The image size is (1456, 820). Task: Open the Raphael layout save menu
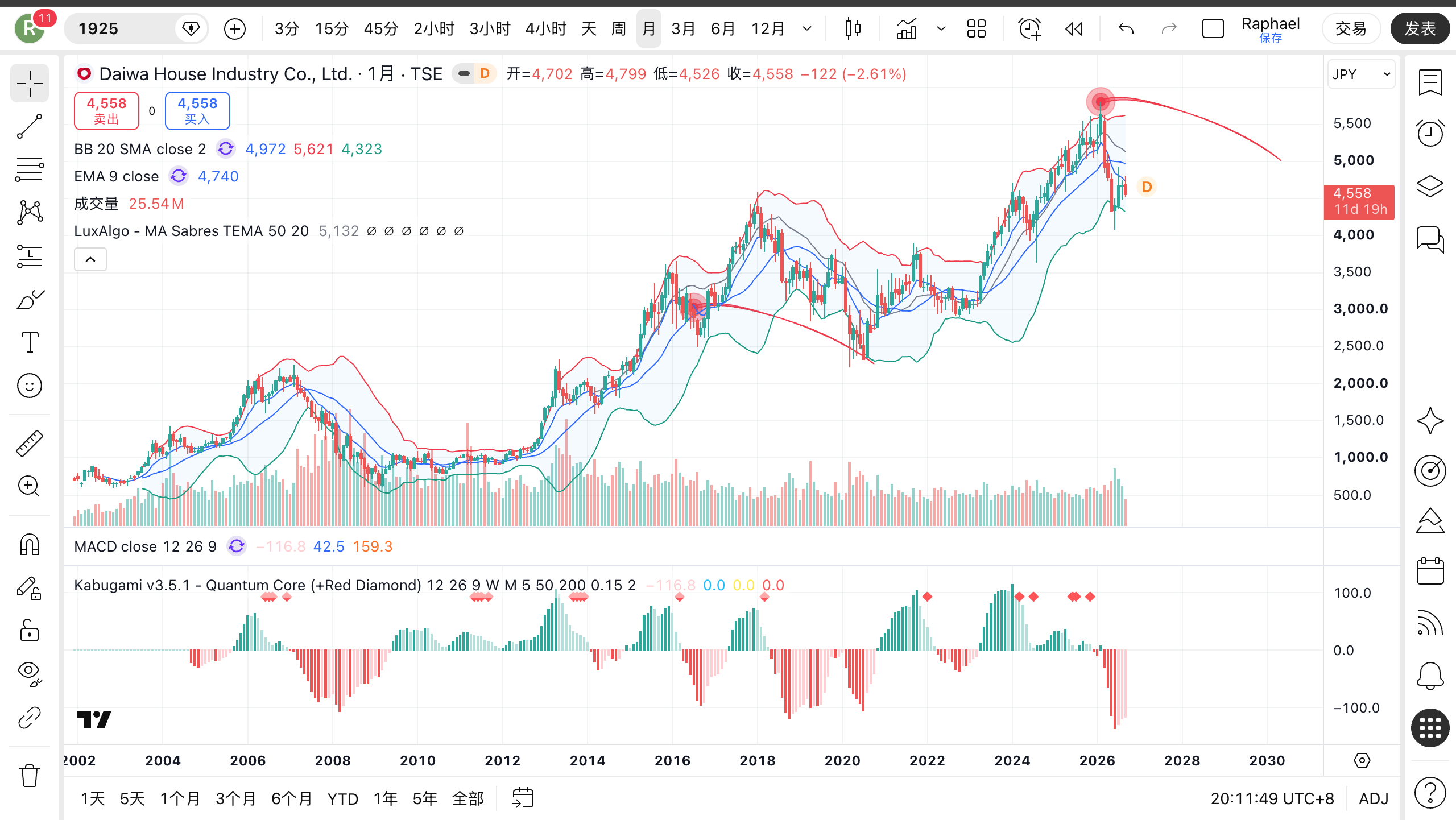[x=1271, y=28]
